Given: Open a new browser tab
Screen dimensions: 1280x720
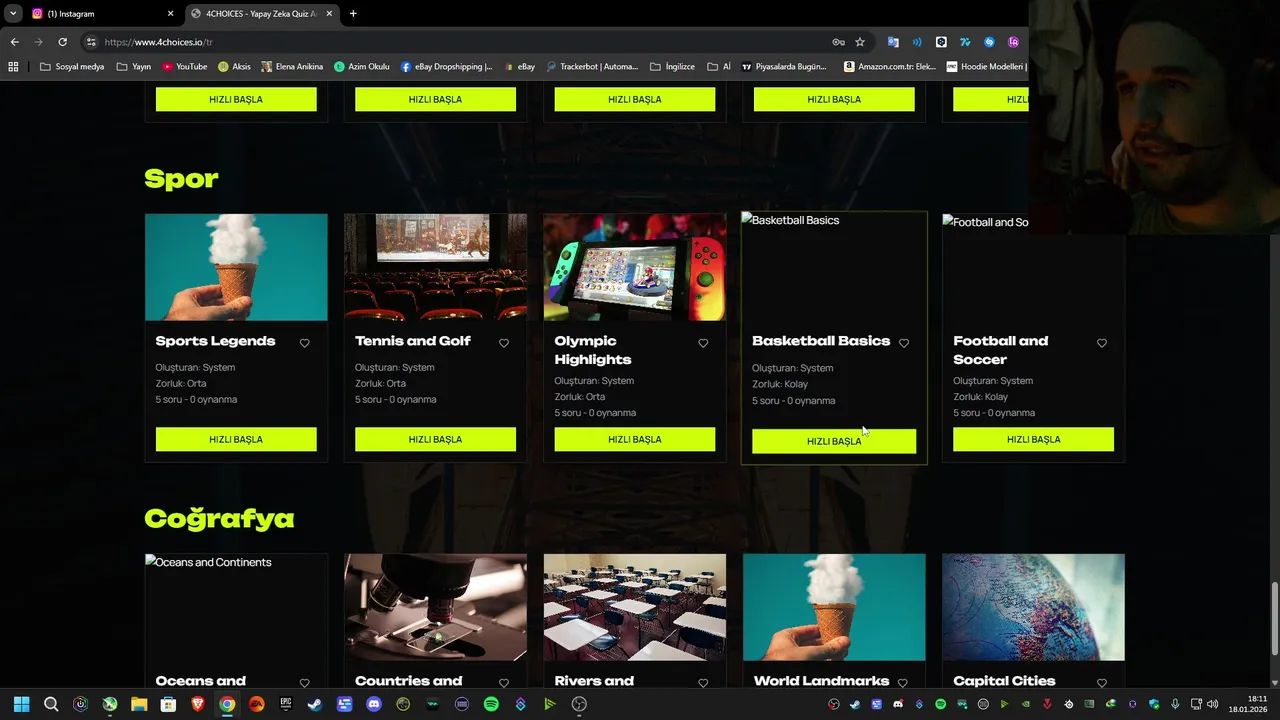Looking at the screenshot, I should (353, 14).
